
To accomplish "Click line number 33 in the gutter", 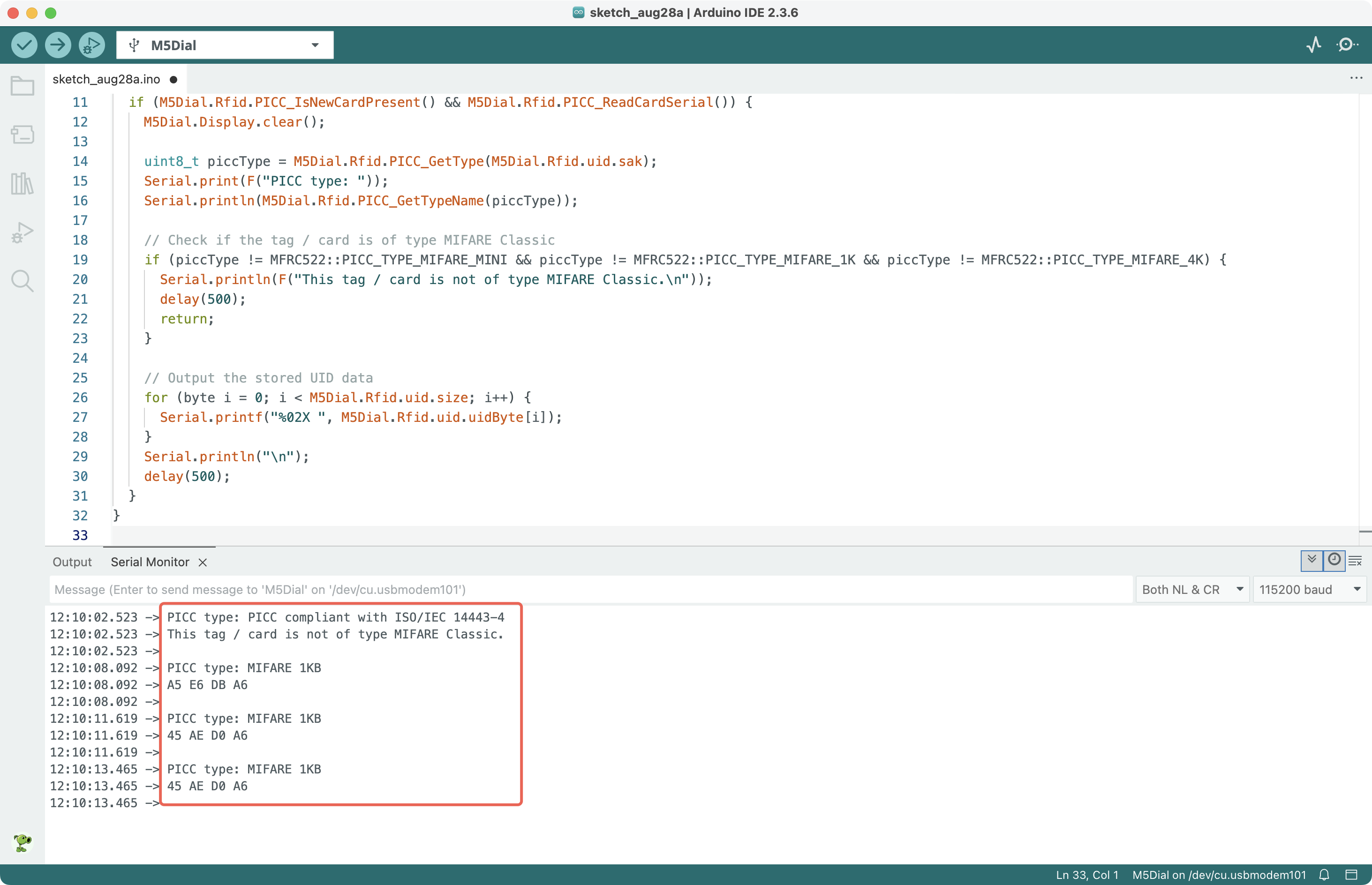I will pyautogui.click(x=80, y=536).
